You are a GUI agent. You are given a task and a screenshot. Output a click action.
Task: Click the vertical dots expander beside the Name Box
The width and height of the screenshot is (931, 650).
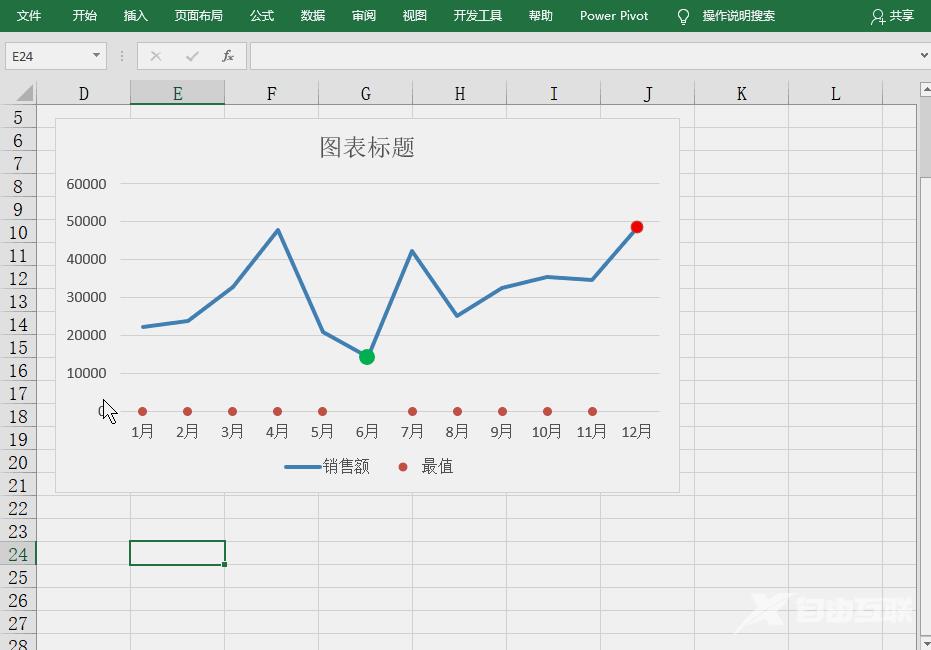point(122,56)
